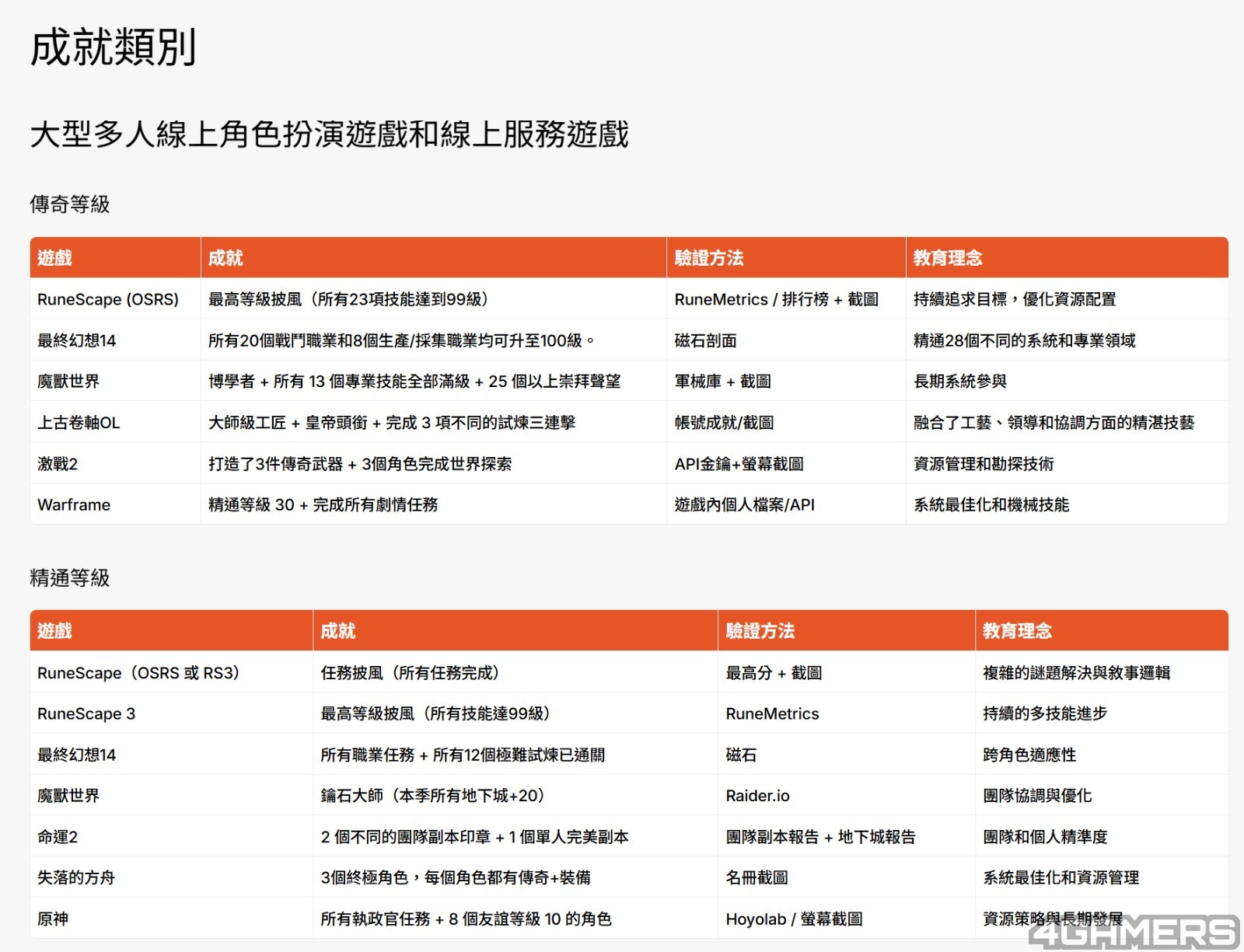The width and height of the screenshot is (1244, 952).
Task: Click the Hoyolab / 螢幕截圖 cell
Action: click(x=794, y=919)
